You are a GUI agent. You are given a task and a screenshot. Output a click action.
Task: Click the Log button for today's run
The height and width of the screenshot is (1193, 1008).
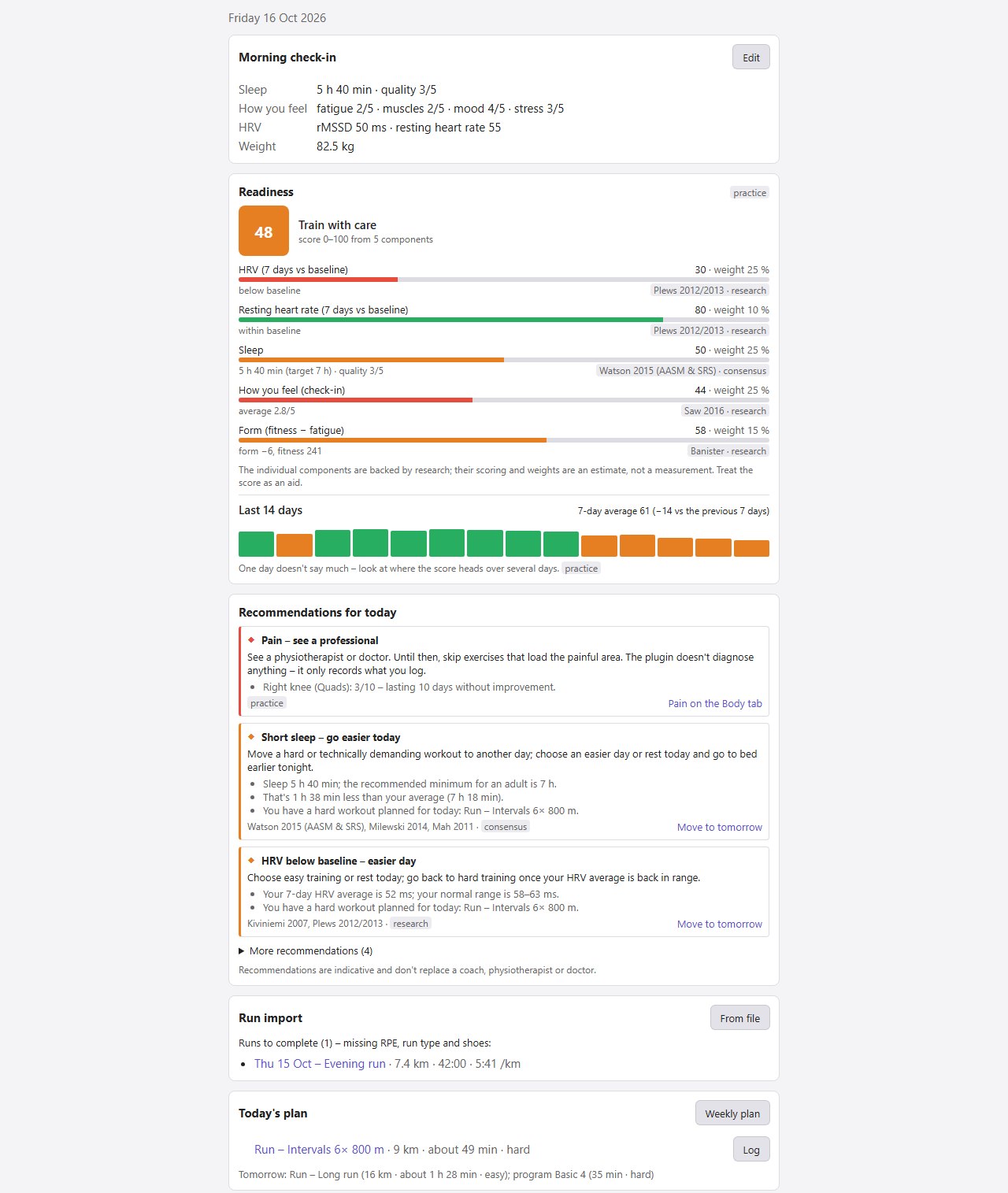tap(751, 1150)
